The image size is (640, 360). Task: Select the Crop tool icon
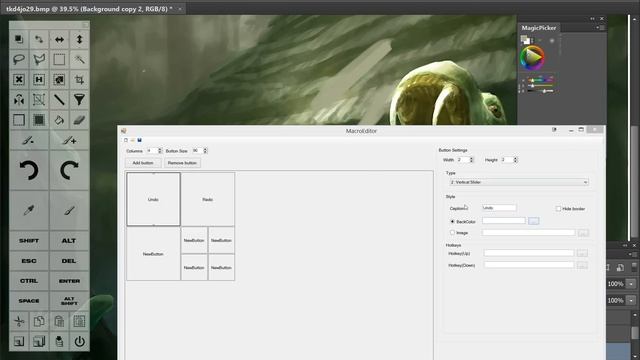79,80
